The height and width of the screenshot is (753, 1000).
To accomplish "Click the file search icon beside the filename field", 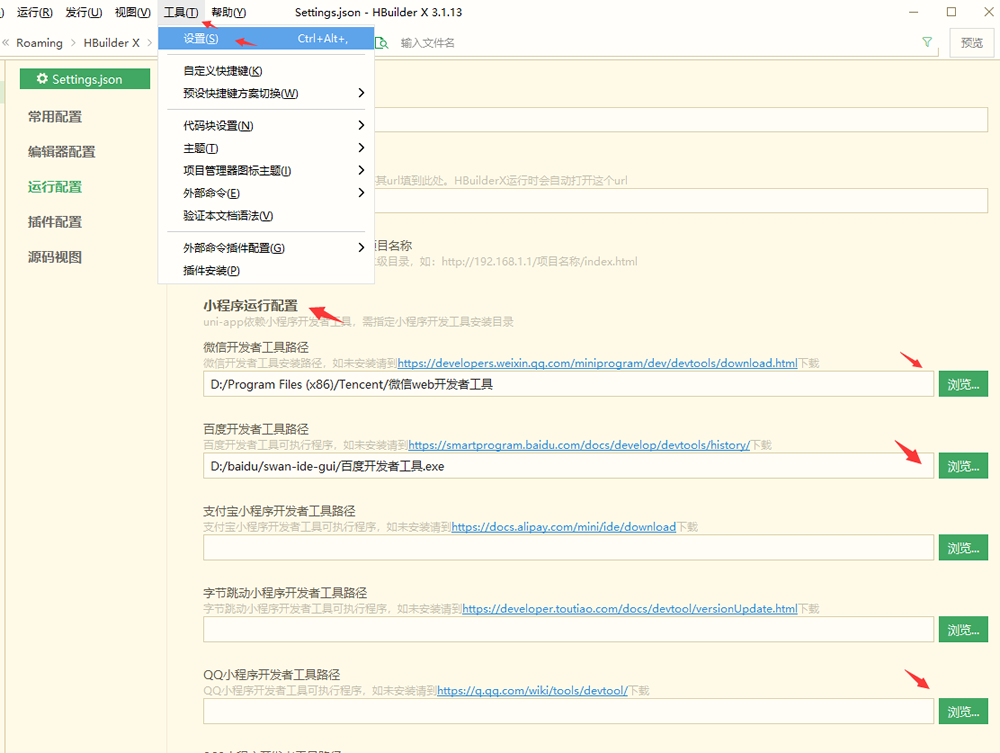I will (x=382, y=43).
